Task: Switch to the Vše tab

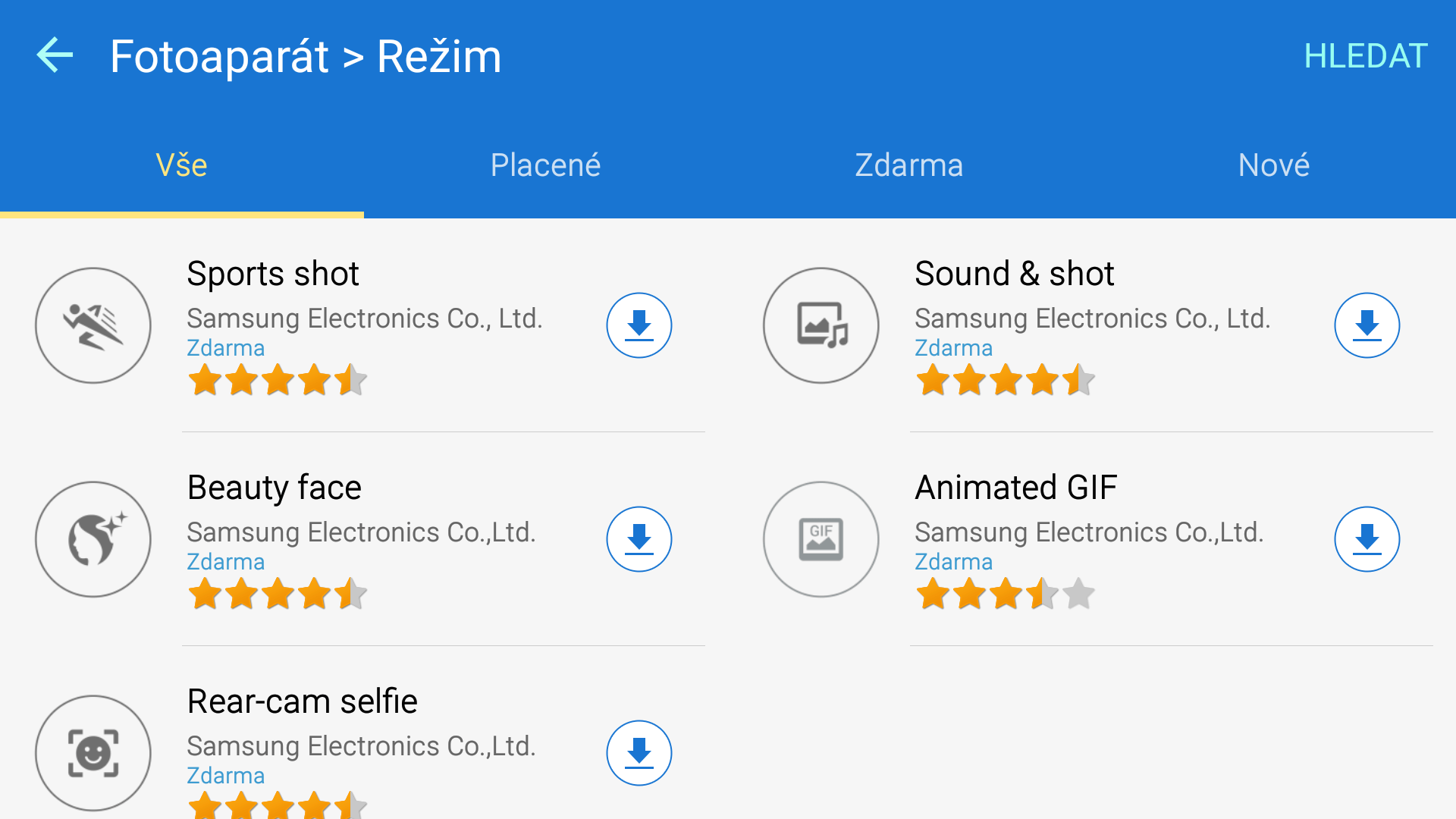Action: 182,165
